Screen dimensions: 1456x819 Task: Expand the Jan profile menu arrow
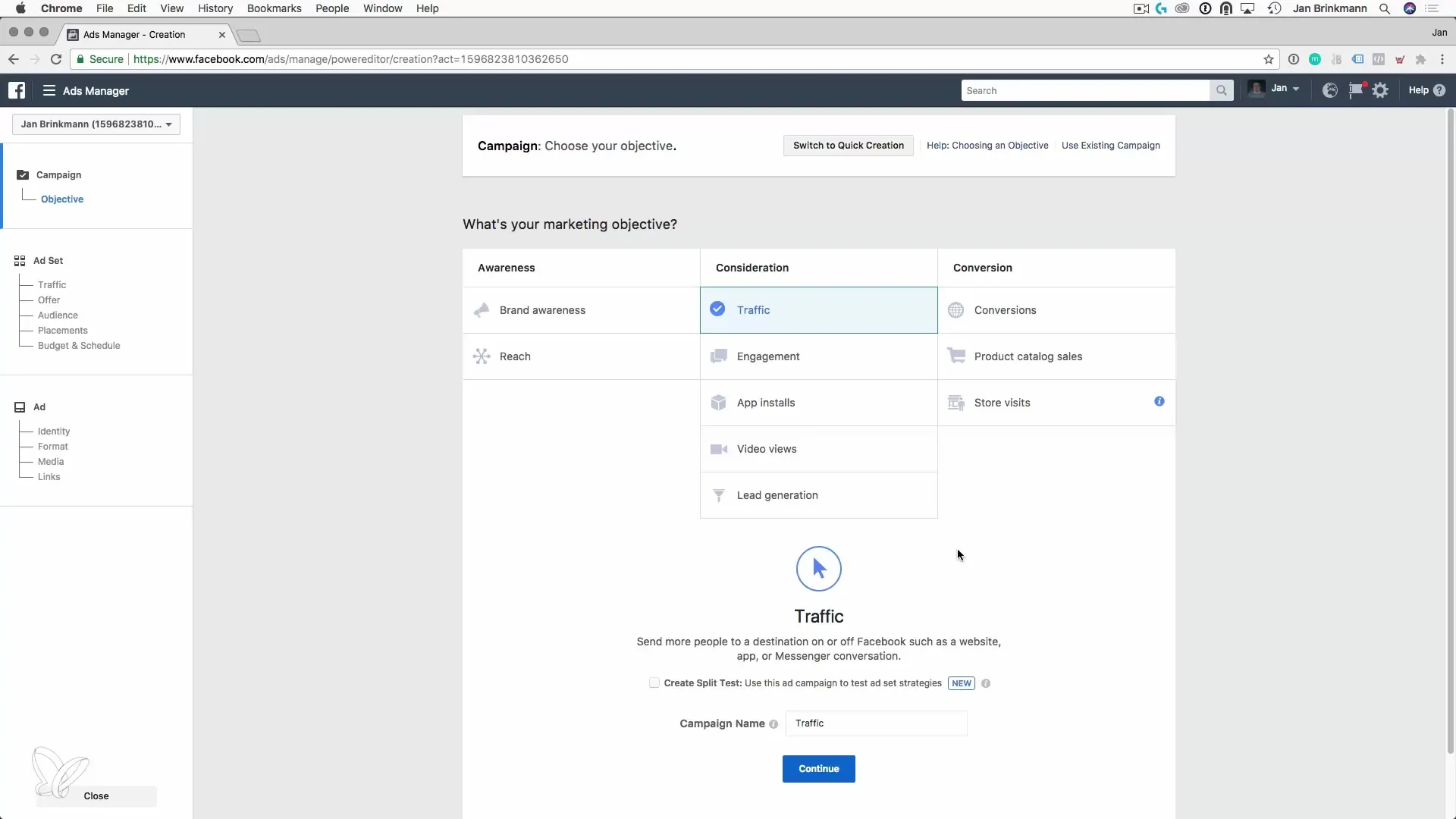point(1296,89)
